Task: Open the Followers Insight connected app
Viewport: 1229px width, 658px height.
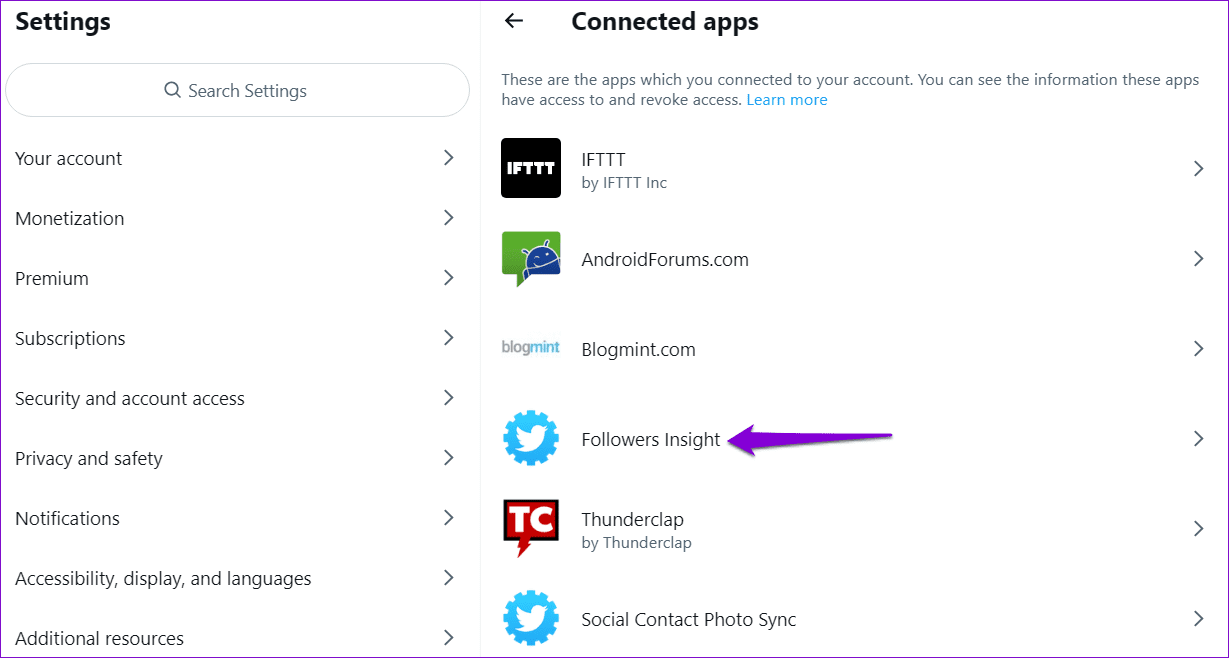Action: [650, 438]
